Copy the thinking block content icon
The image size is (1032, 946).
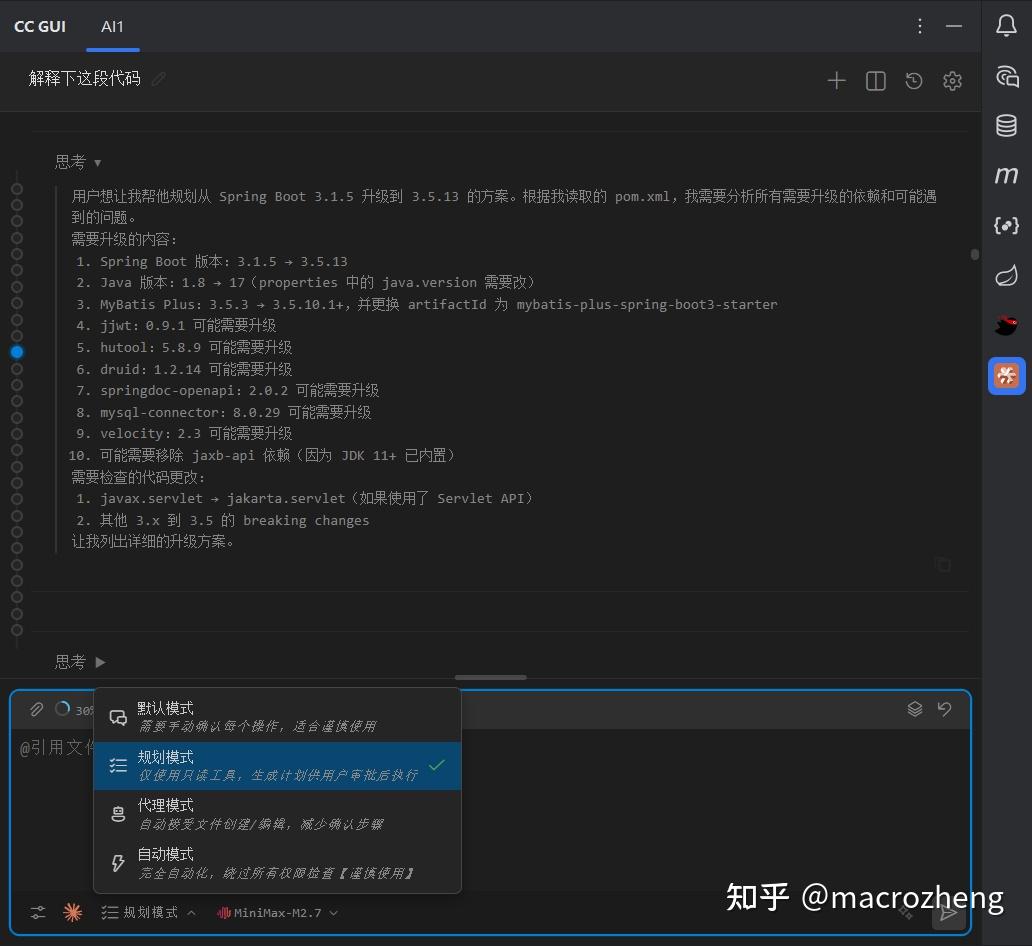pos(942,564)
